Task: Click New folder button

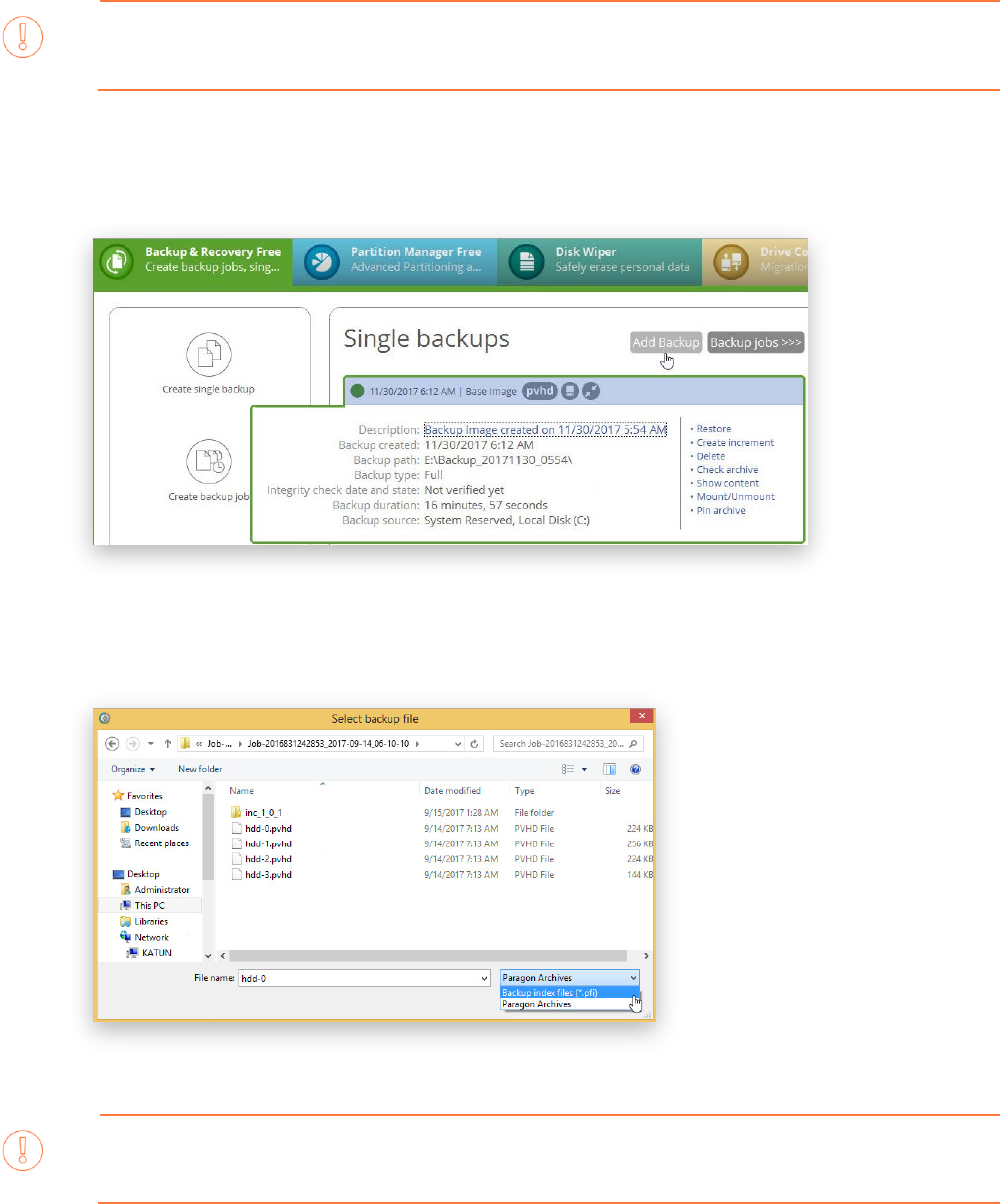Action: click(x=200, y=769)
